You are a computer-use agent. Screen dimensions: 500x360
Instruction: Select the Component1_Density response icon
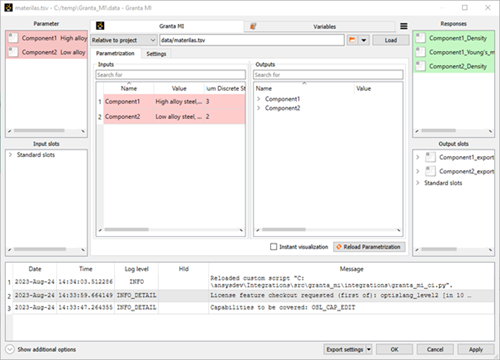pos(421,38)
